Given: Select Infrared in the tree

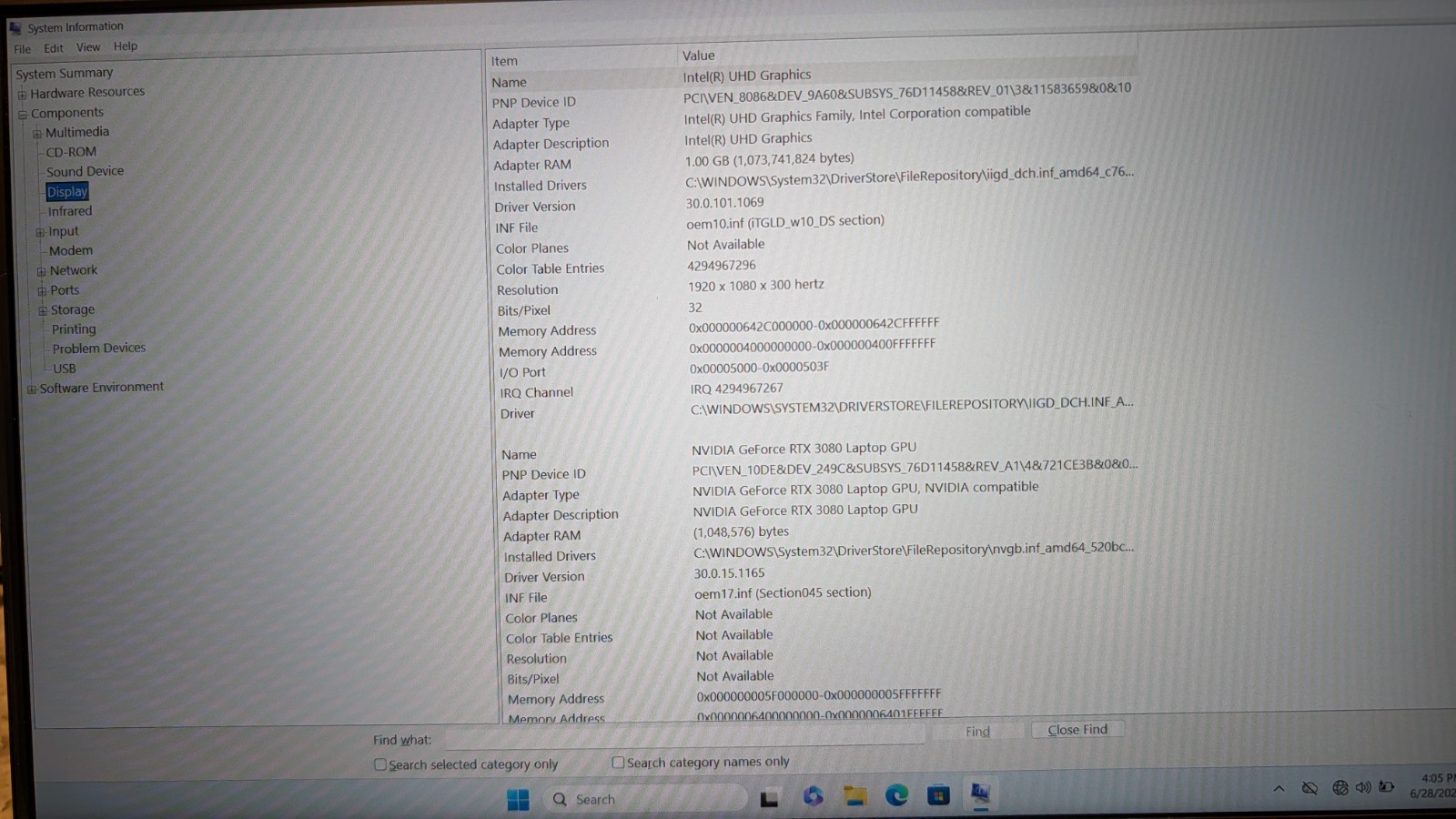Looking at the screenshot, I should point(70,211).
